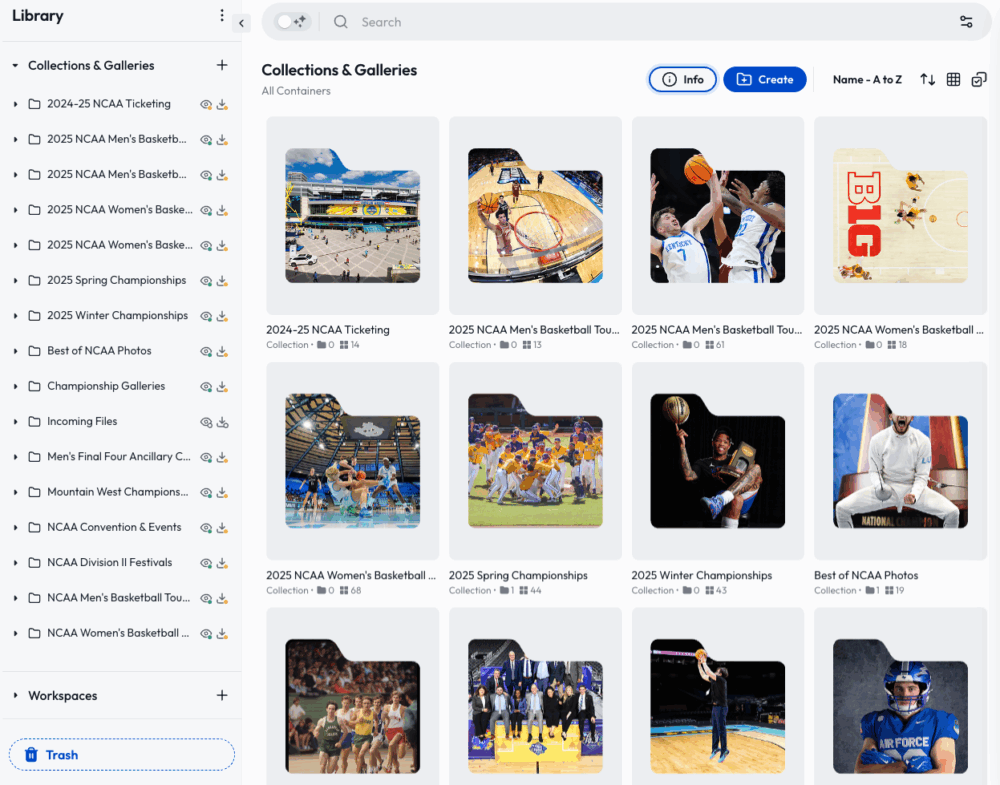Download the Championship Galleries collection
1000x785 pixels.
(222, 386)
